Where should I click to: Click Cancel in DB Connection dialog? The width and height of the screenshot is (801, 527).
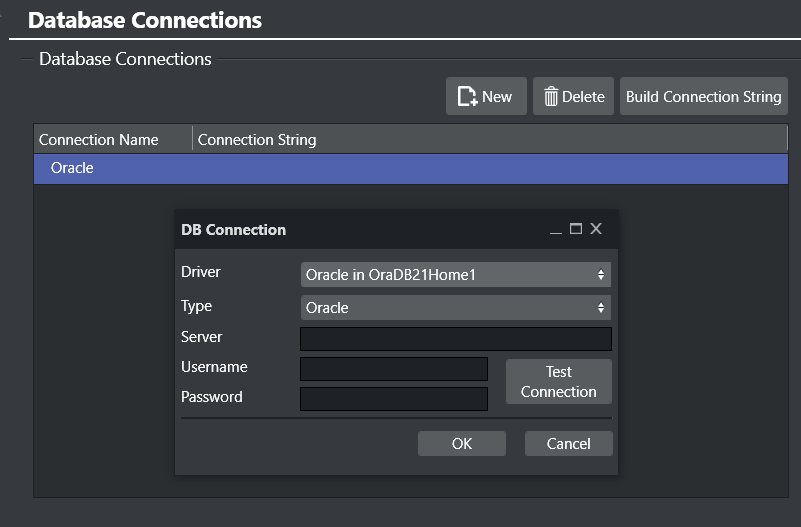click(568, 444)
